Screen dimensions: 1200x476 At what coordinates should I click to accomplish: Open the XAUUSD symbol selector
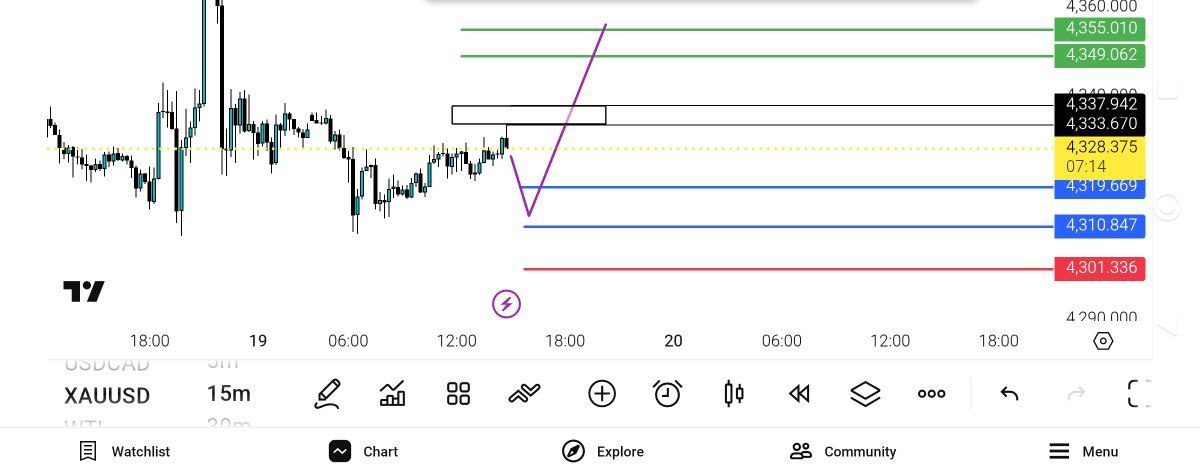tap(107, 395)
